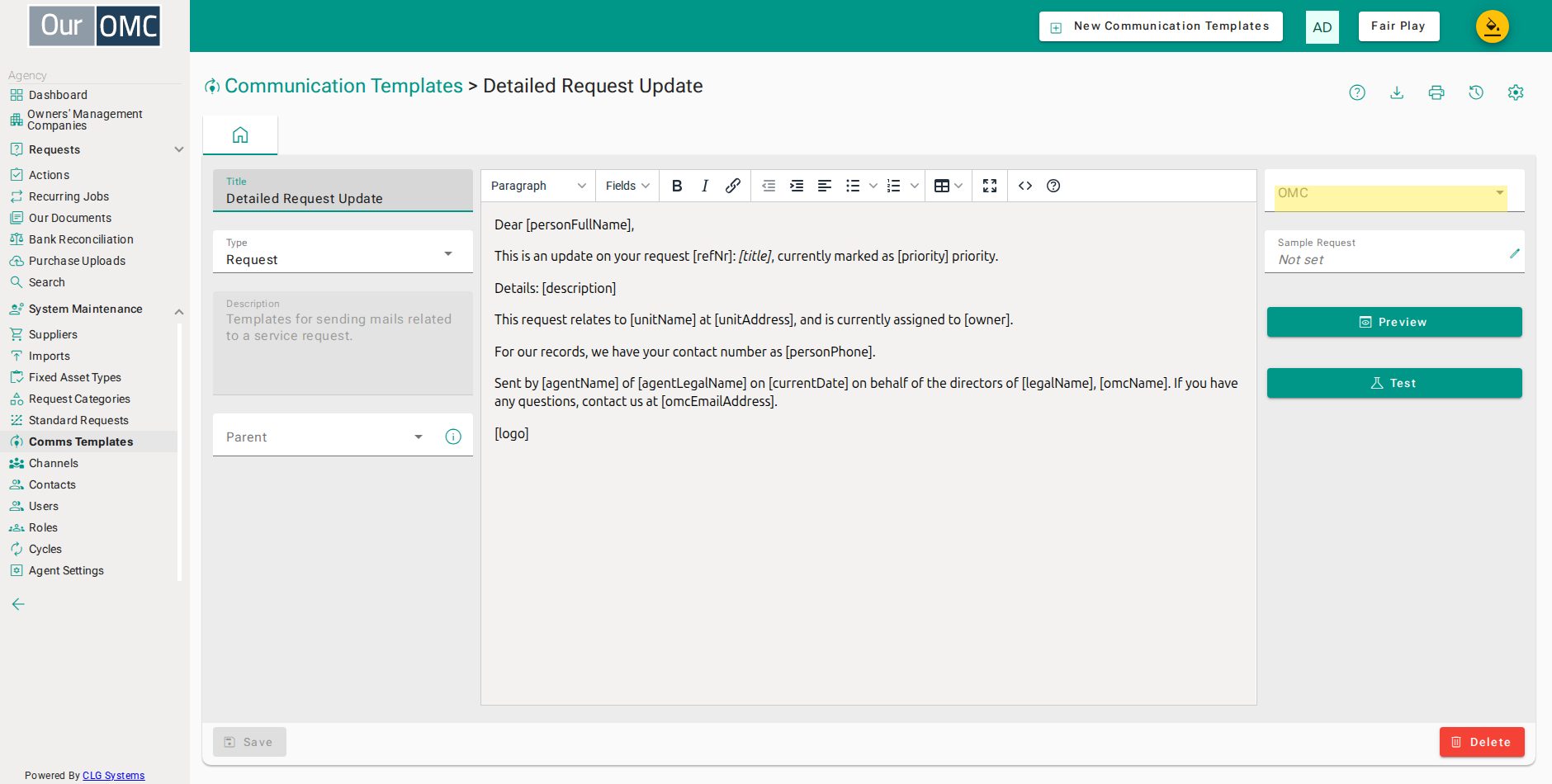Click the Test button
Screen dimensions: 1552x784
(1394, 383)
